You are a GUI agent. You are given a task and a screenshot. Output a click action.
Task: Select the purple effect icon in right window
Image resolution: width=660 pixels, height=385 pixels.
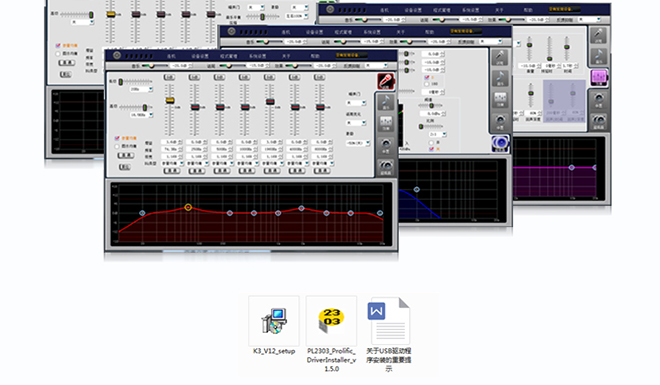(x=599, y=78)
